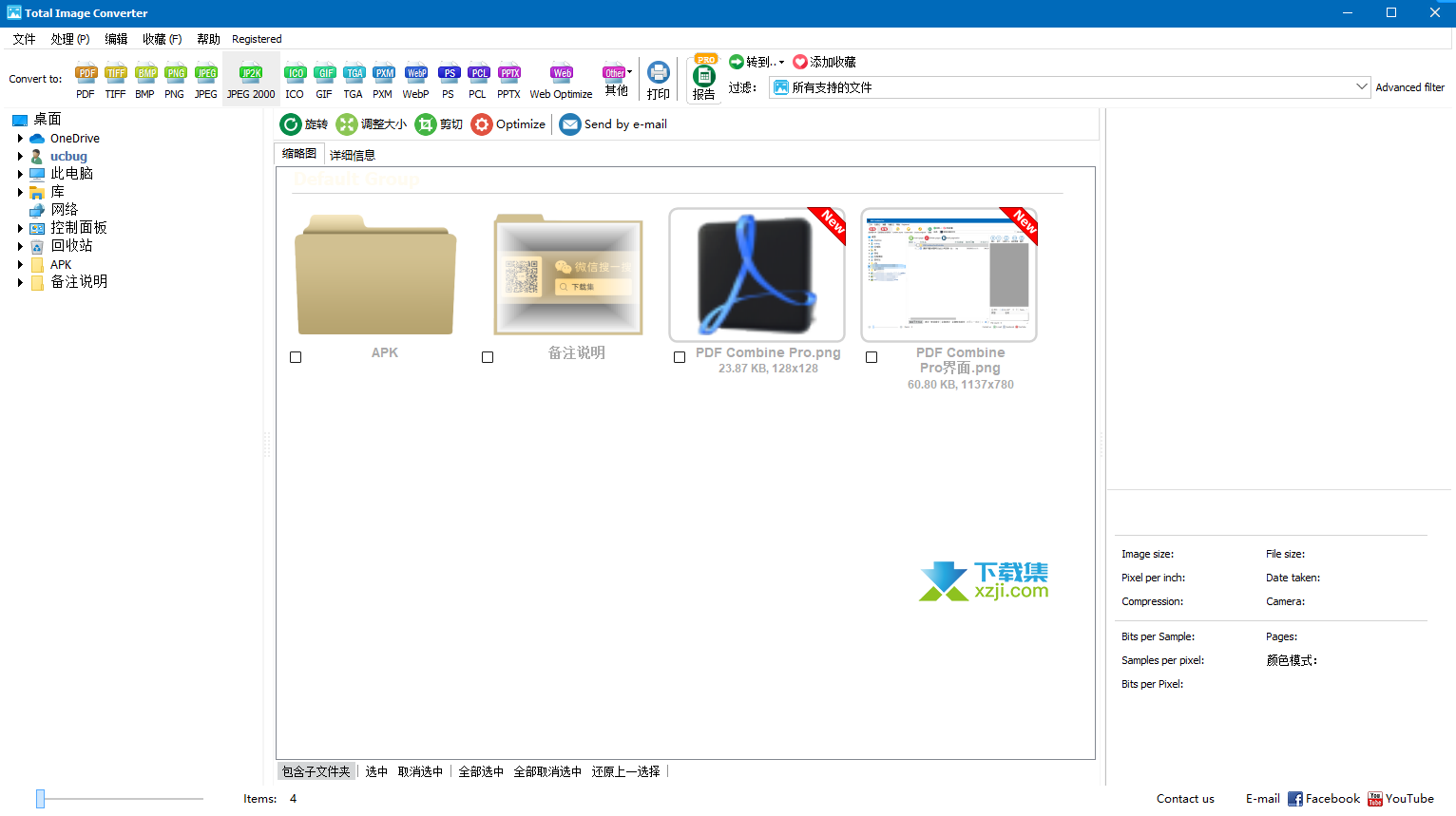Open the 收藏 (F) menu
The image size is (1456, 816).
(163, 39)
